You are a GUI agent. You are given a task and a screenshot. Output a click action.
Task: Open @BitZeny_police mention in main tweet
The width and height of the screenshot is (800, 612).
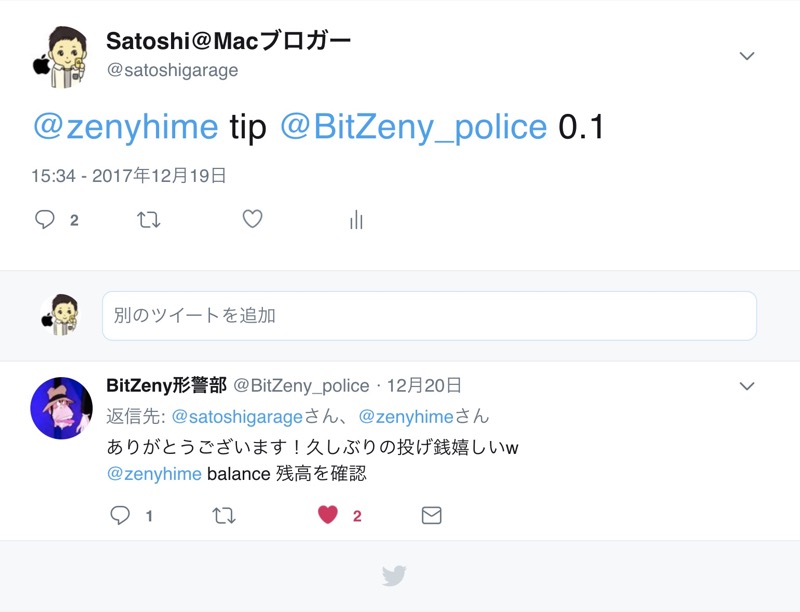[x=413, y=127]
